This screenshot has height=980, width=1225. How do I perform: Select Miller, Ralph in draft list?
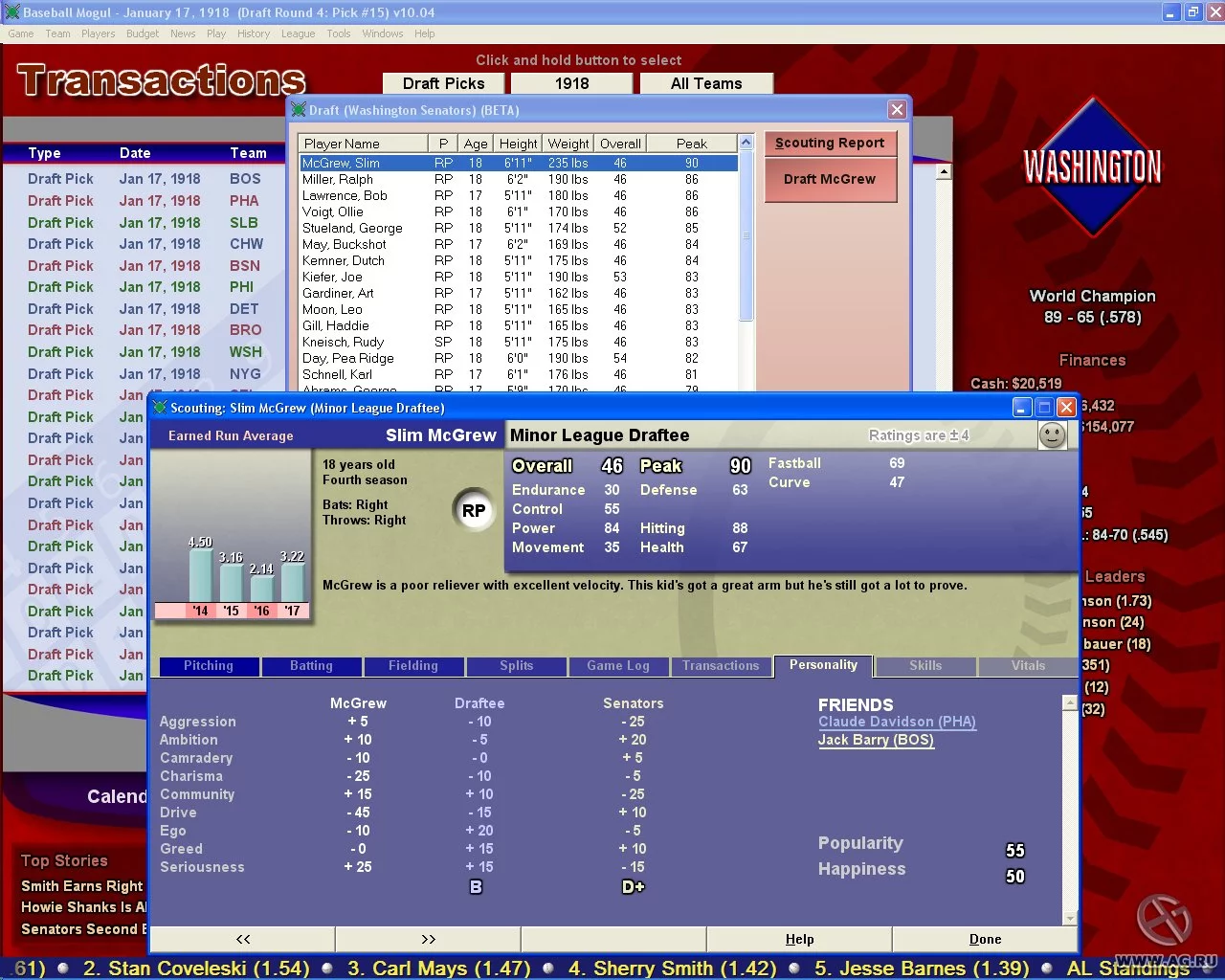(518, 179)
